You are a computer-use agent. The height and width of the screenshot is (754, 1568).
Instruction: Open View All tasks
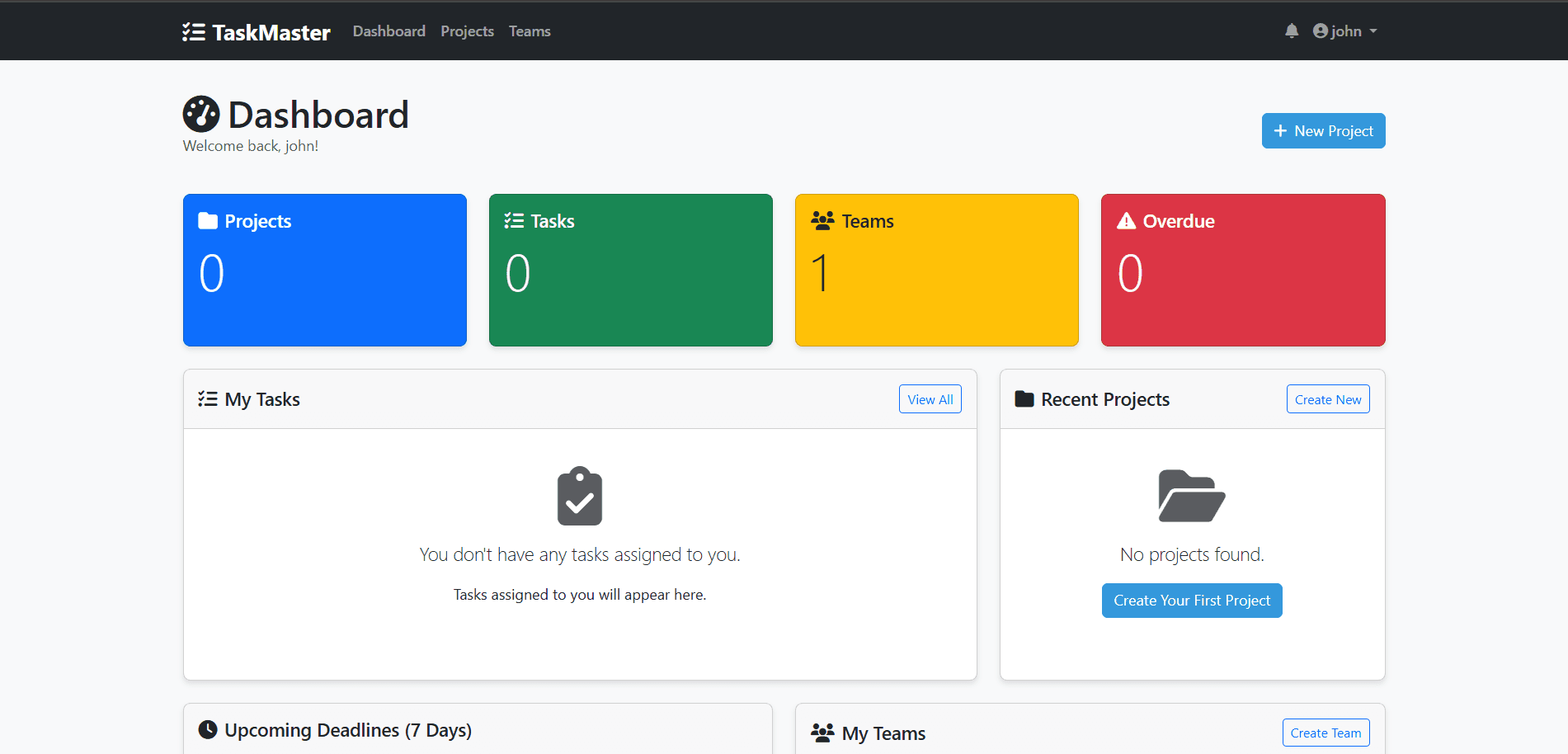930,398
